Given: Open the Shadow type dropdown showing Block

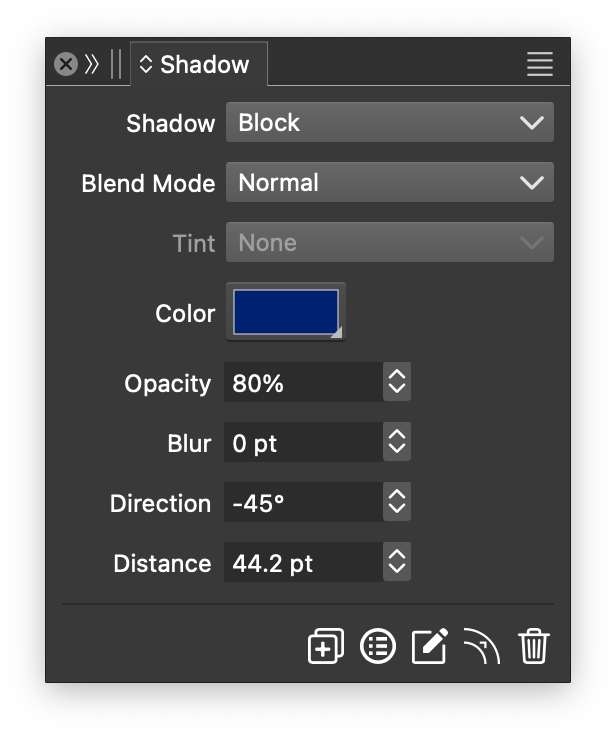Looking at the screenshot, I should click(389, 123).
